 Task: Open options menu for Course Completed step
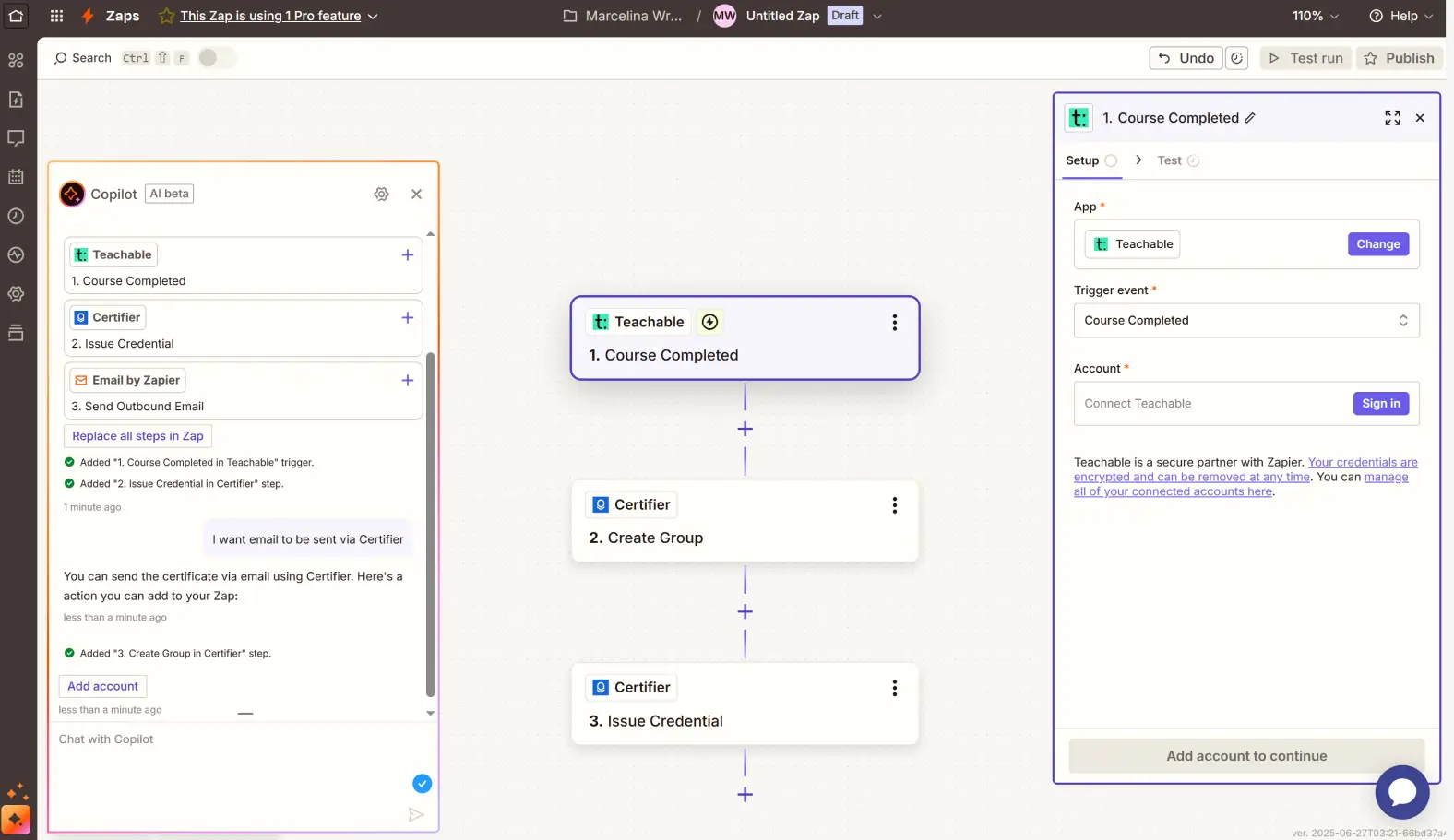[x=894, y=322]
